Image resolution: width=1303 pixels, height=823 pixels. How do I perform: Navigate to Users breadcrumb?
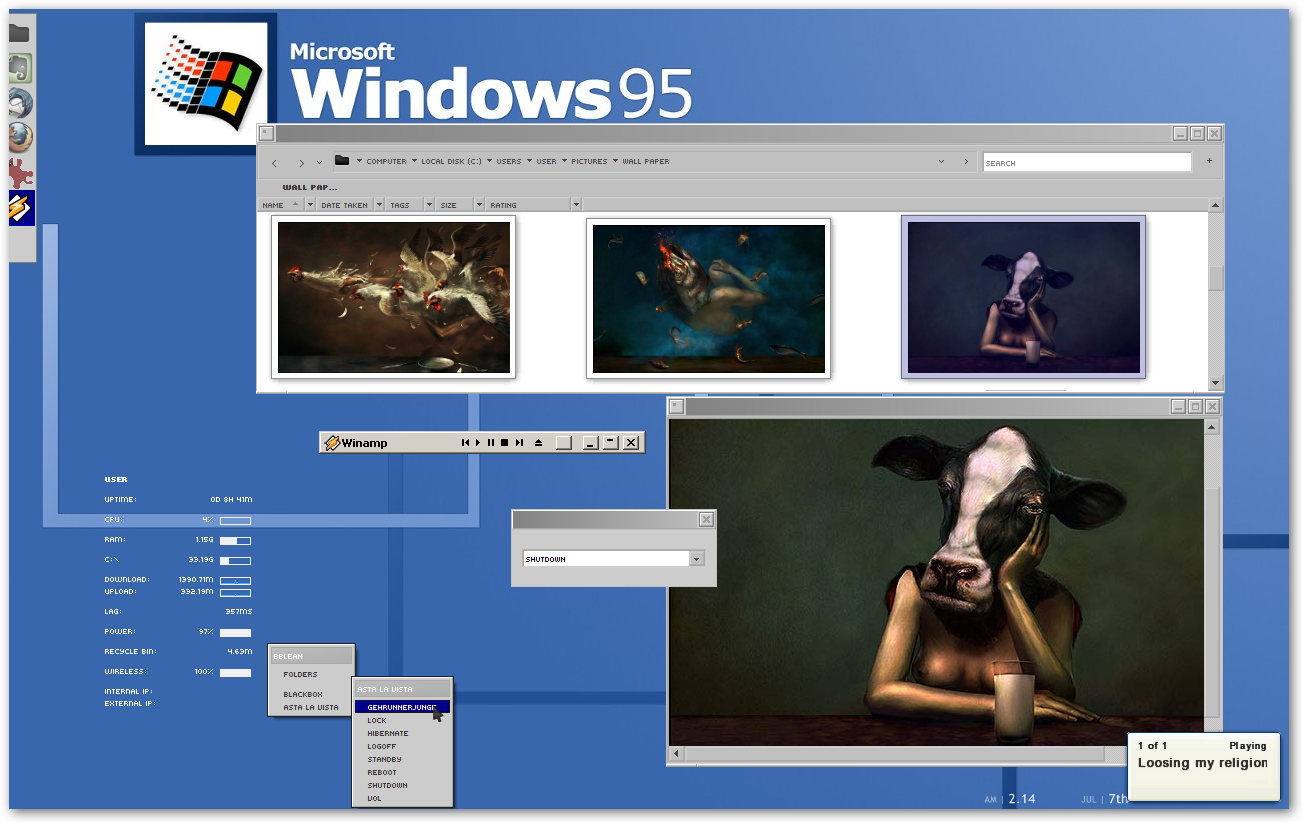point(509,161)
